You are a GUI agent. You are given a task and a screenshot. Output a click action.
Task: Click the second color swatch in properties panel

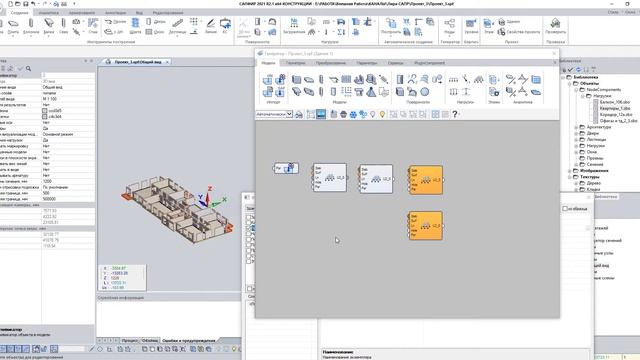tap(44, 116)
